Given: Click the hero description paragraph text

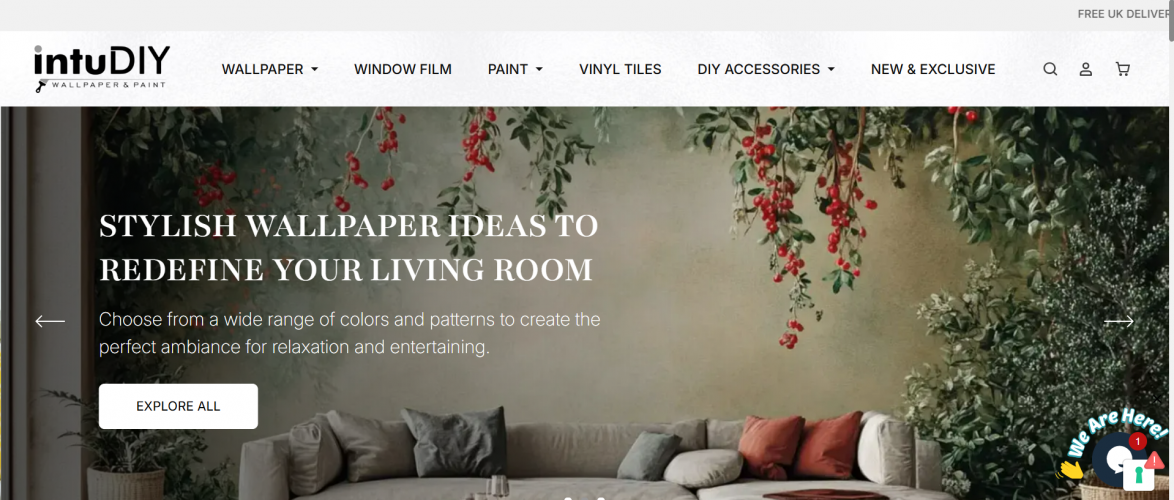Looking at the screenshot, I should click(350, 333).
